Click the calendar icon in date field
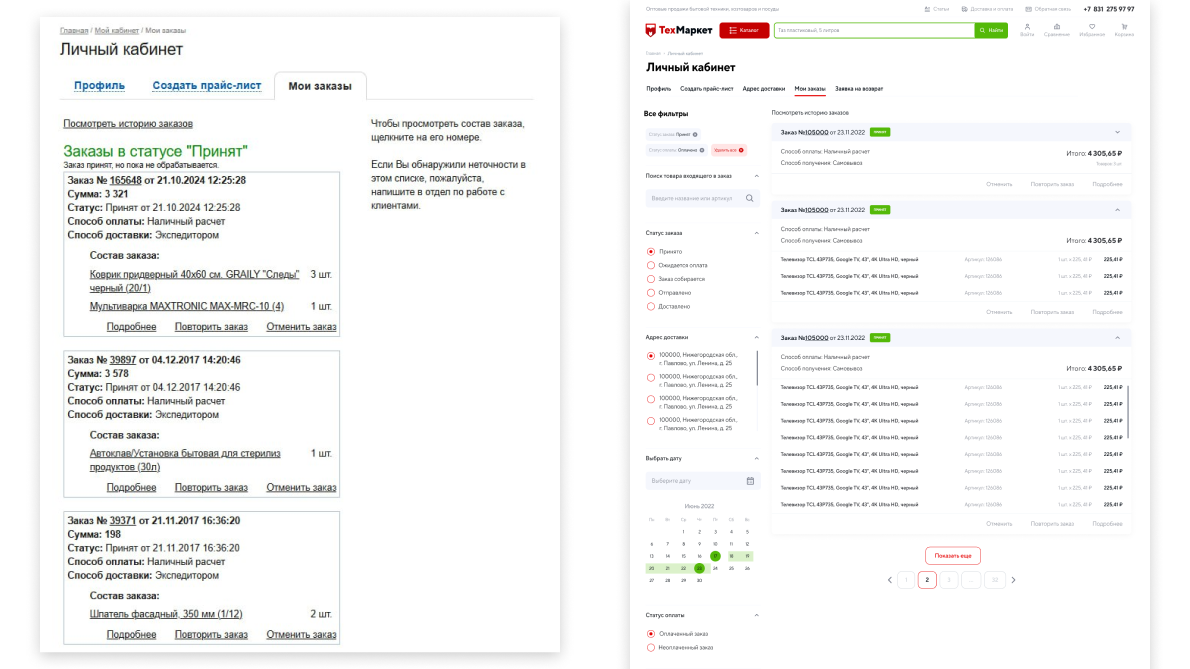 750,481
